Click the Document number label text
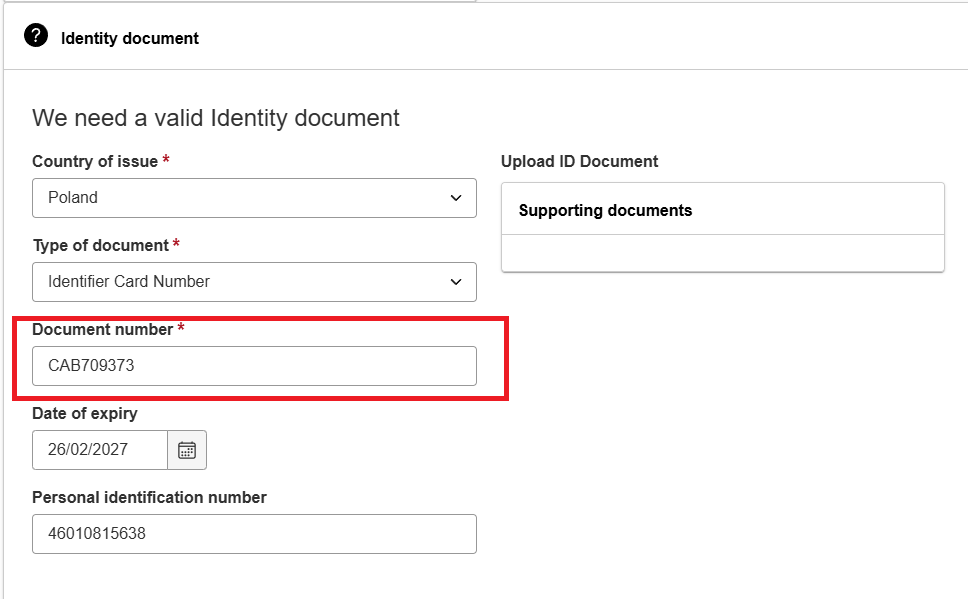Image resolution: width=968 pixels, height=599 pixels. [102, 330]
